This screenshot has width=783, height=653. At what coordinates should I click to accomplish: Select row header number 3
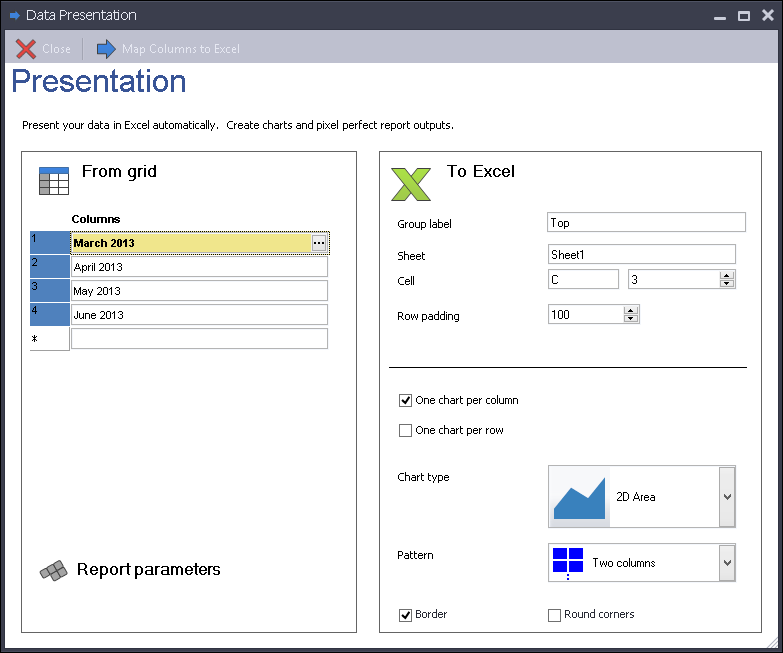(50, 291)
